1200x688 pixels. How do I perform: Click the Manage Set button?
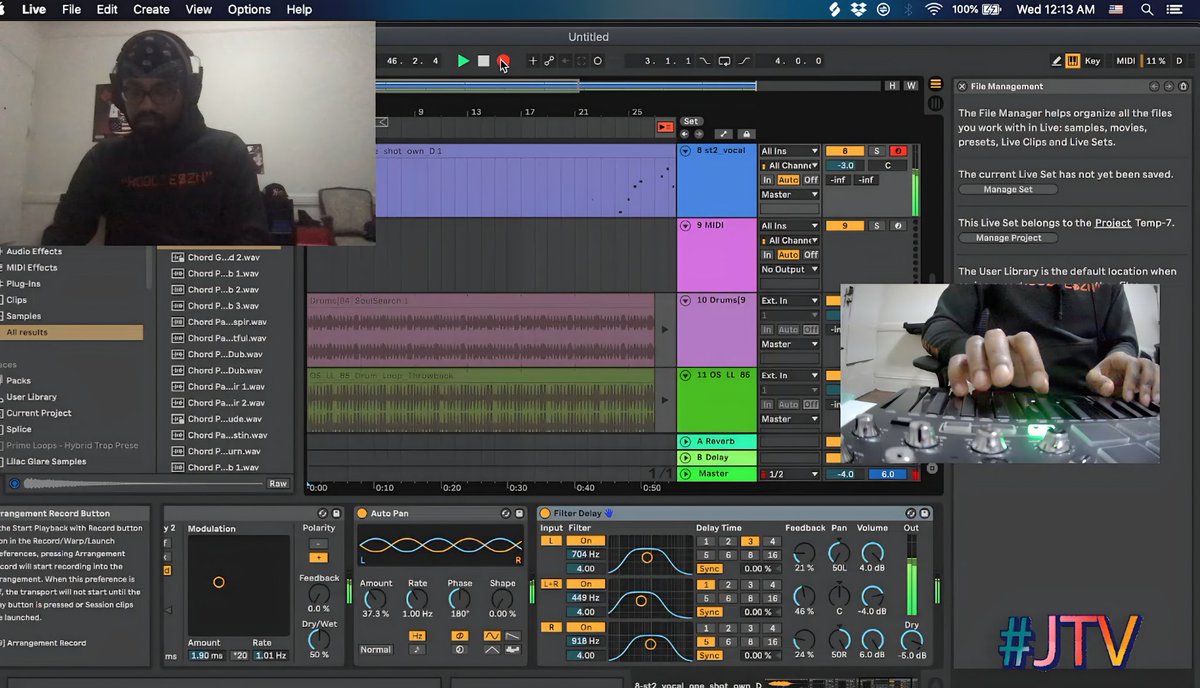coord(1008,190)
